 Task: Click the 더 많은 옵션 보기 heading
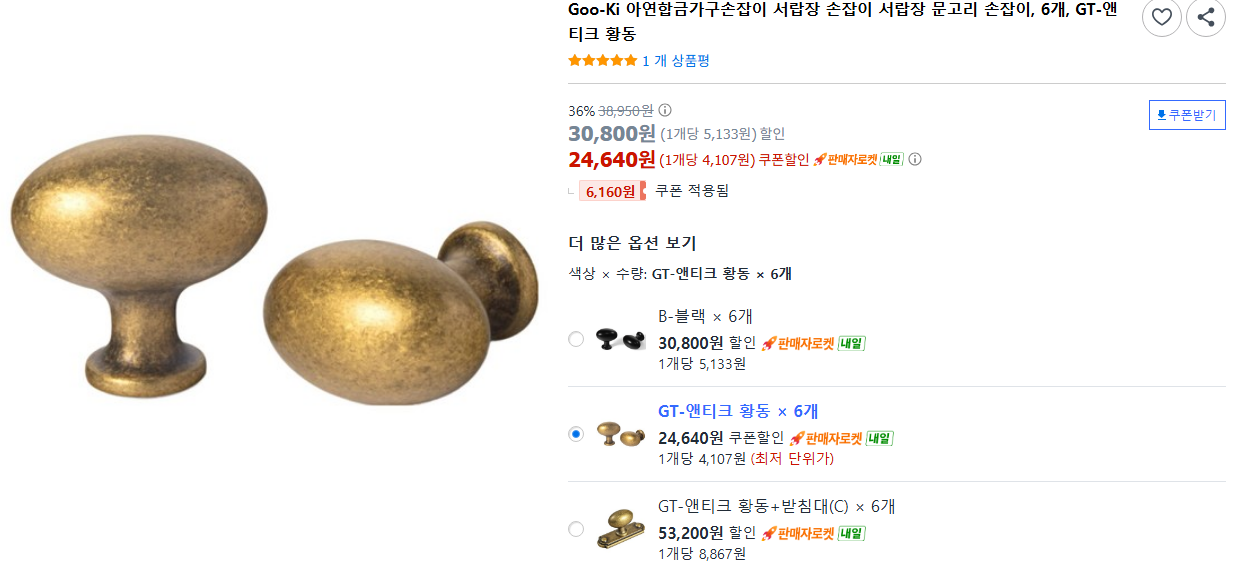coord(632,243)
